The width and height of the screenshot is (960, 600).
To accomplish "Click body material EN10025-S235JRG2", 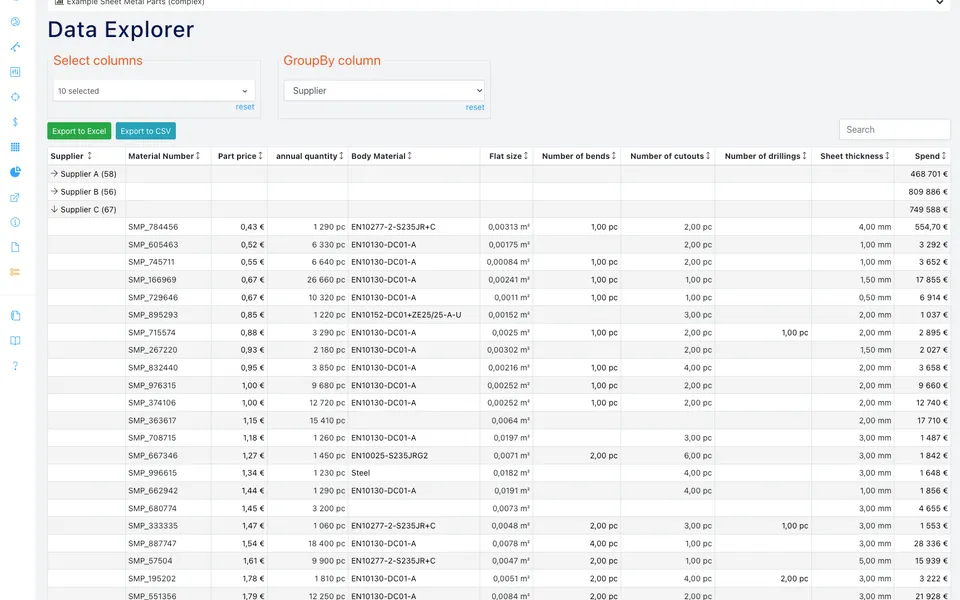I will coord(389,456).
